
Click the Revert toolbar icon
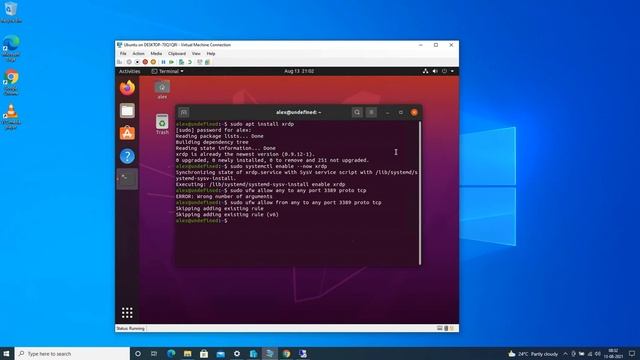[x=190, y=62]
